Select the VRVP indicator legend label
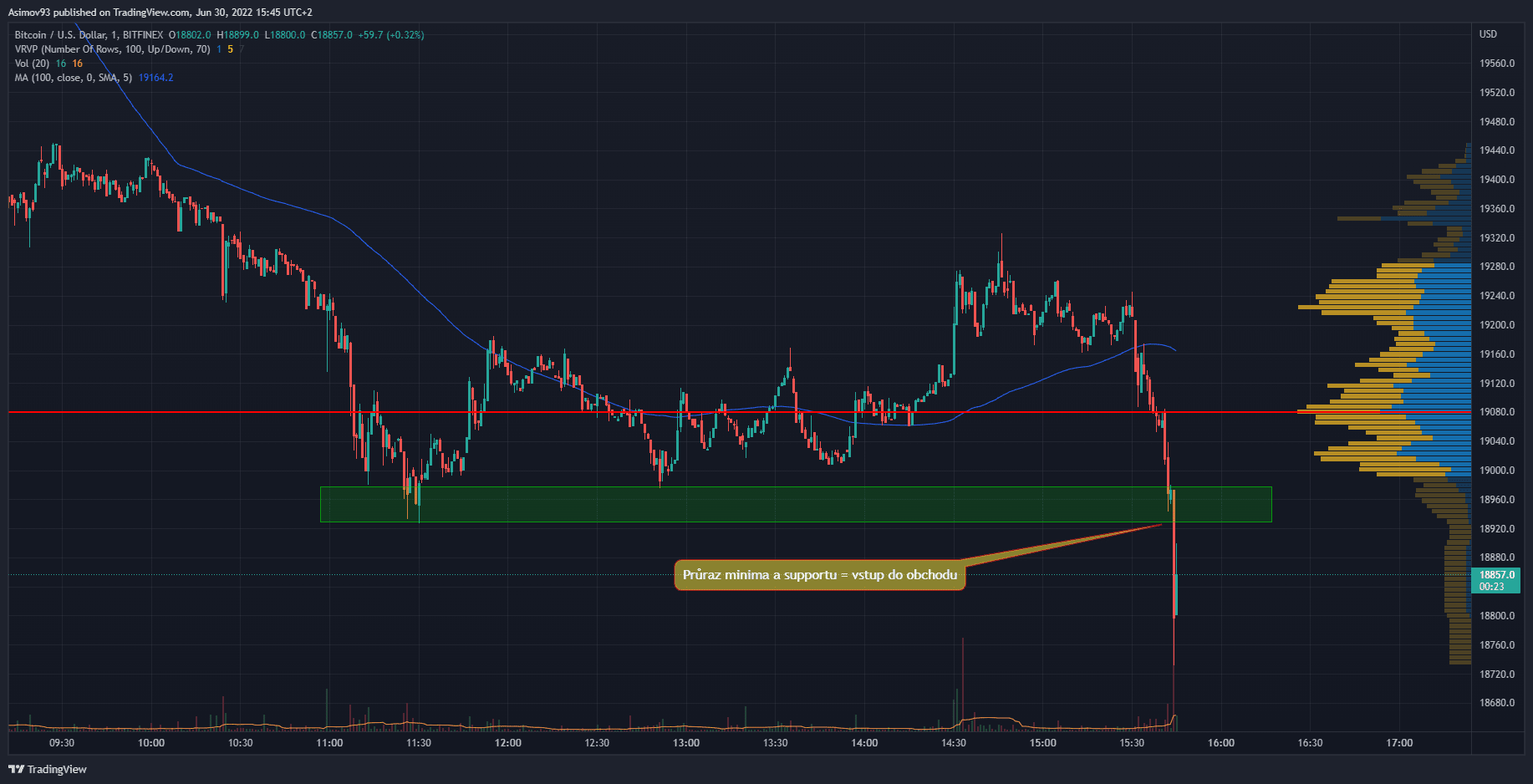This screenshot has width=1533, height=784. point(112,49)
